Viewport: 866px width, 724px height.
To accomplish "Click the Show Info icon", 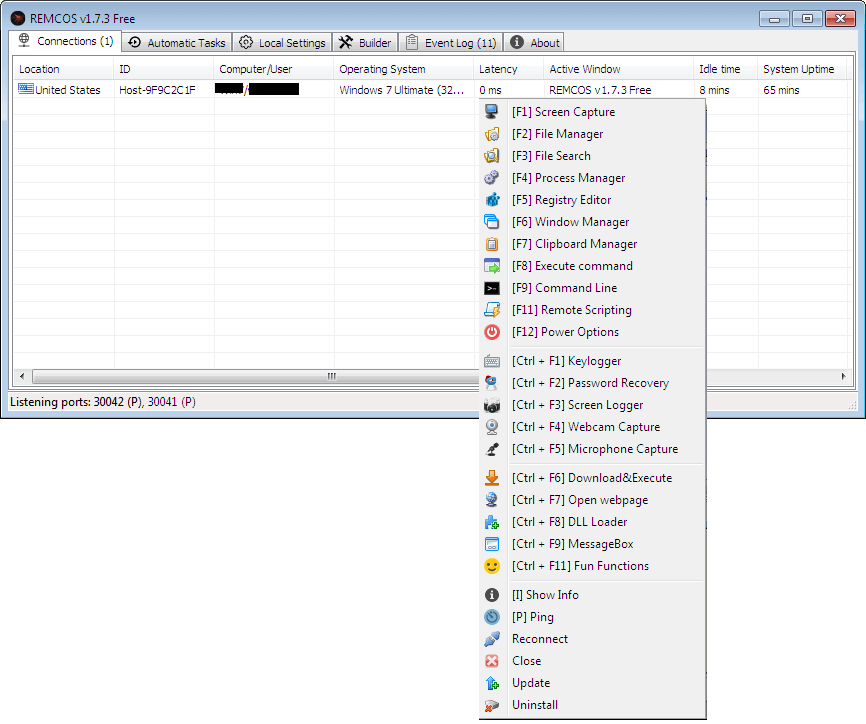I will coord(492,595).
